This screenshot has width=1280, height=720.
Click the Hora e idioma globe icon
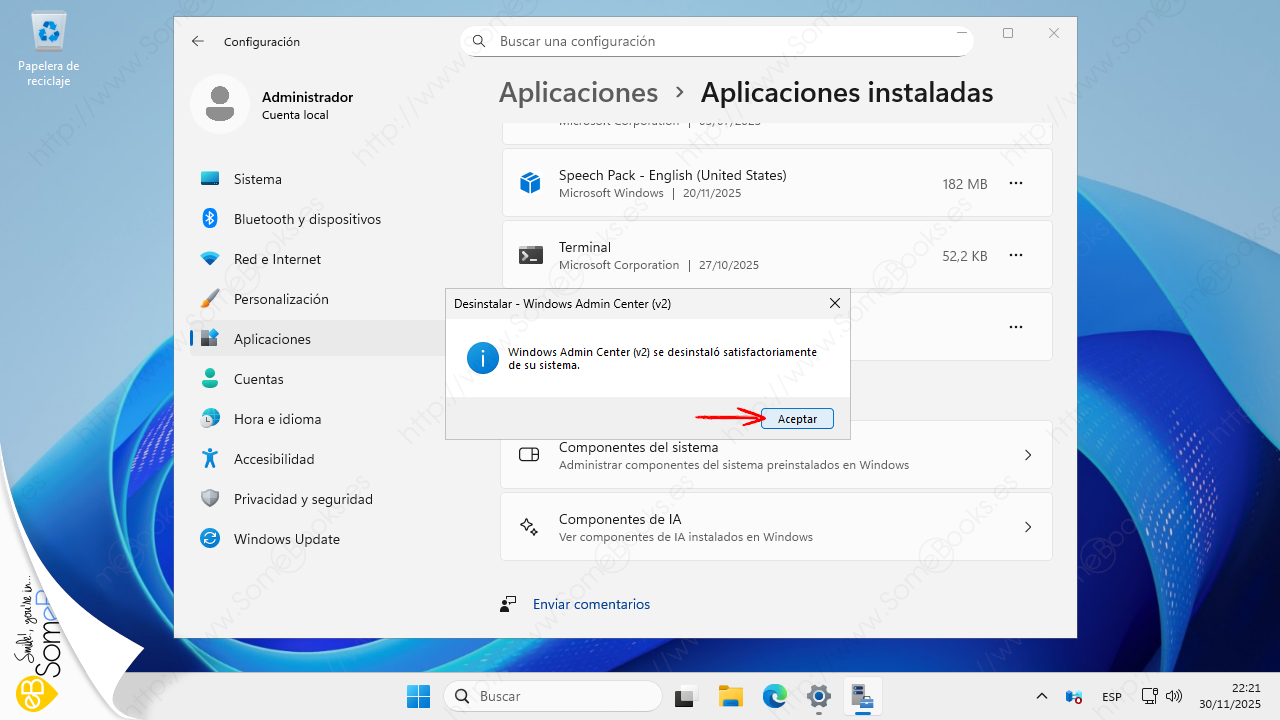[x=210, y=419]
